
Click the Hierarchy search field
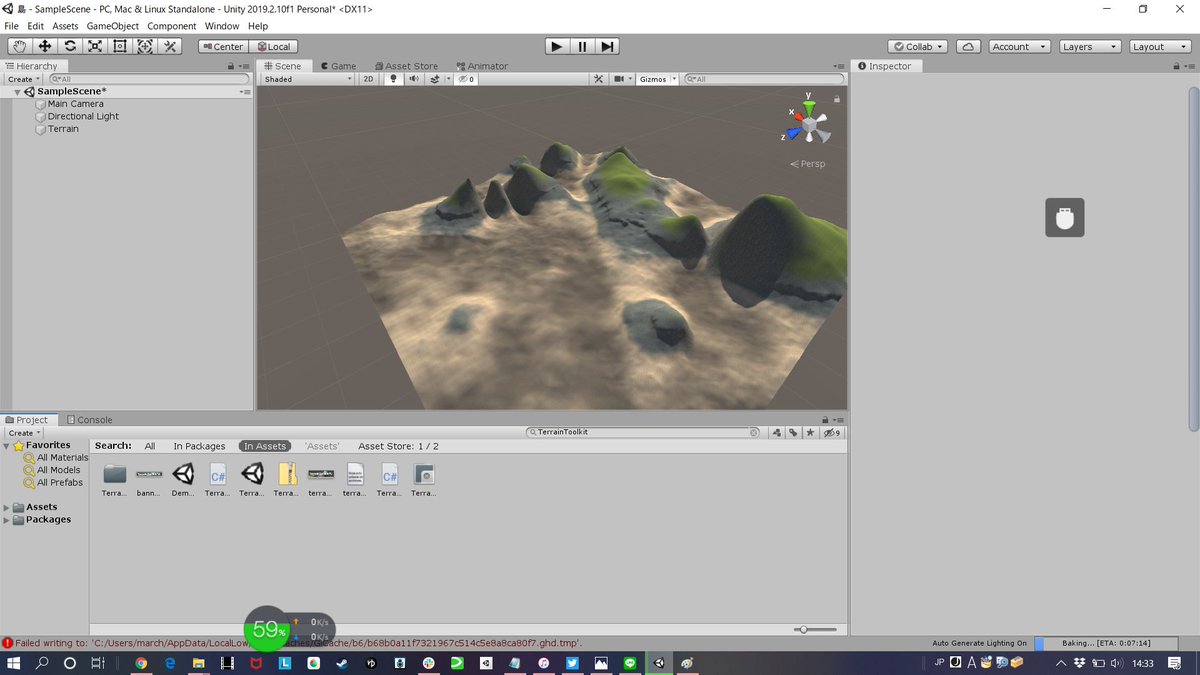148,79
